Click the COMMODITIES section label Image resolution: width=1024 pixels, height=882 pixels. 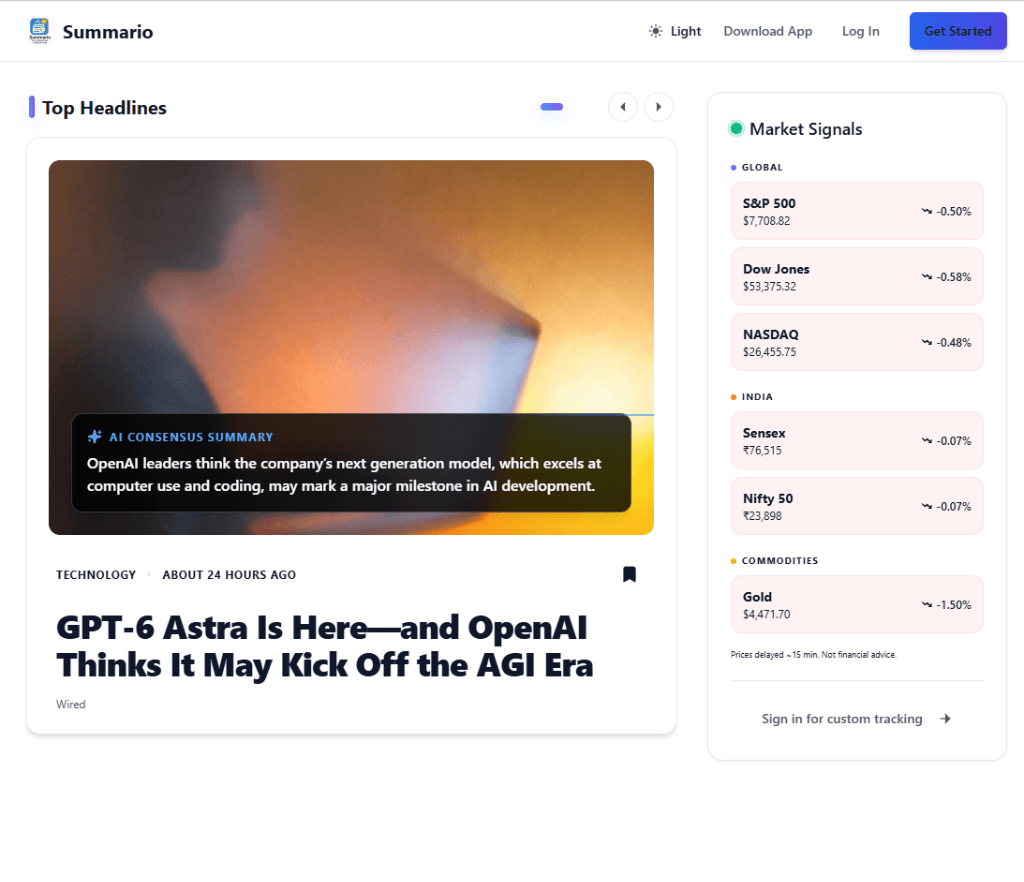coord(780,561)
